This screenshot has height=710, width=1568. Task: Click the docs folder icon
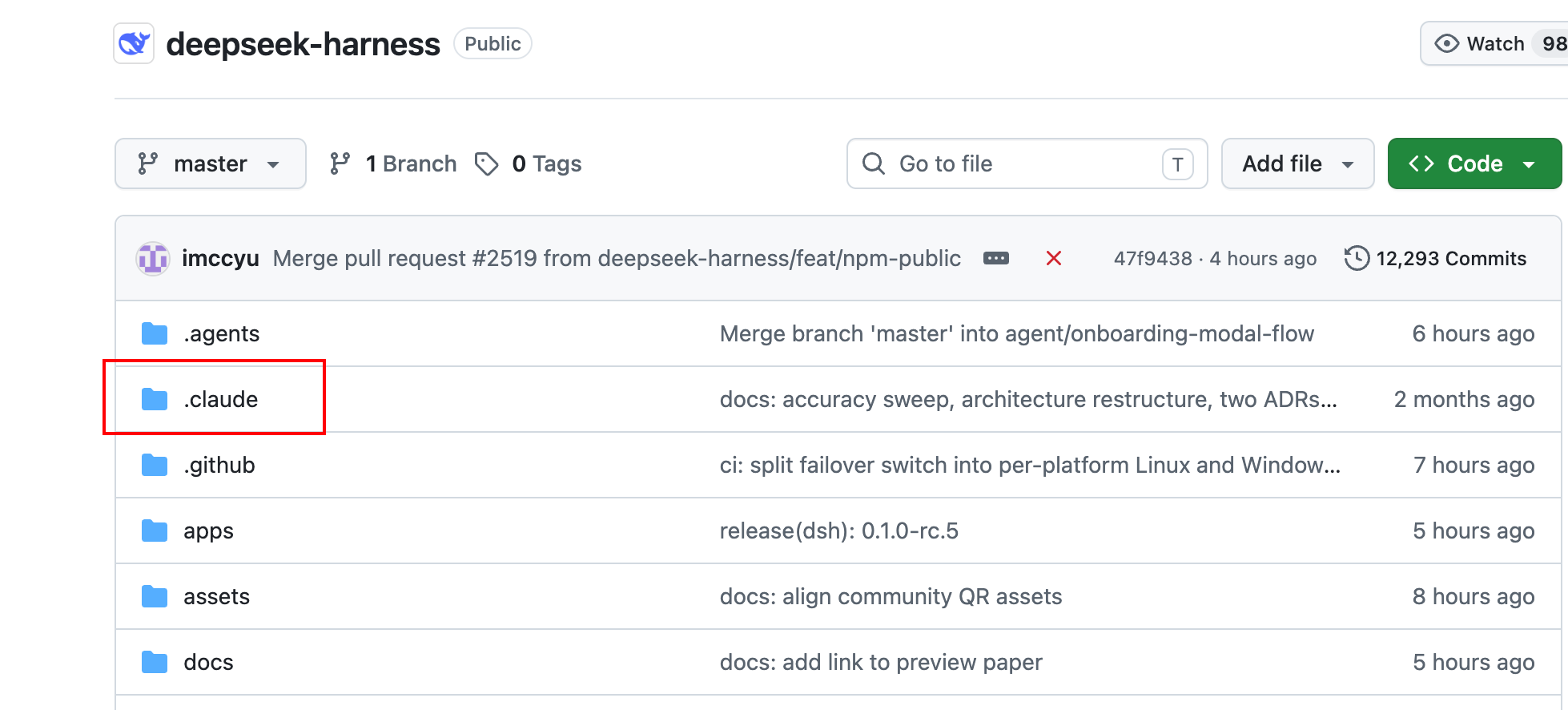(155, 662)
